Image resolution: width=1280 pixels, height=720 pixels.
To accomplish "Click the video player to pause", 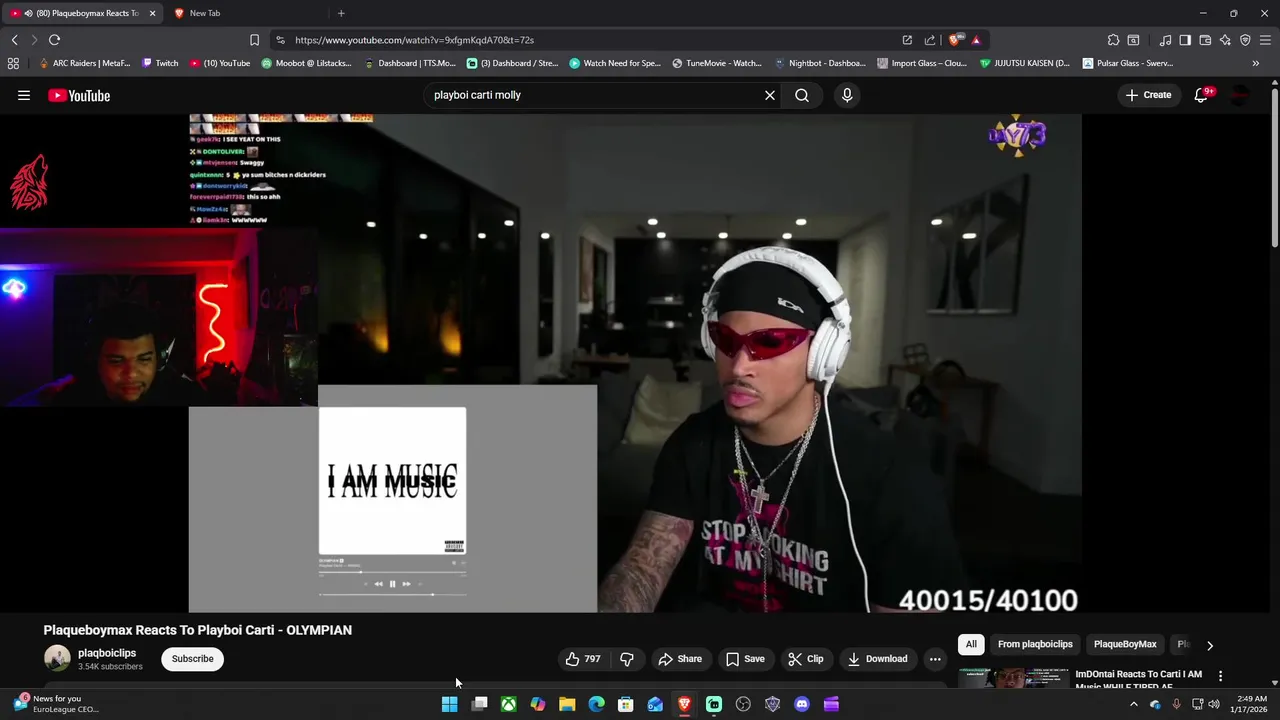I will pyautogui.click(x=635, y=362).
